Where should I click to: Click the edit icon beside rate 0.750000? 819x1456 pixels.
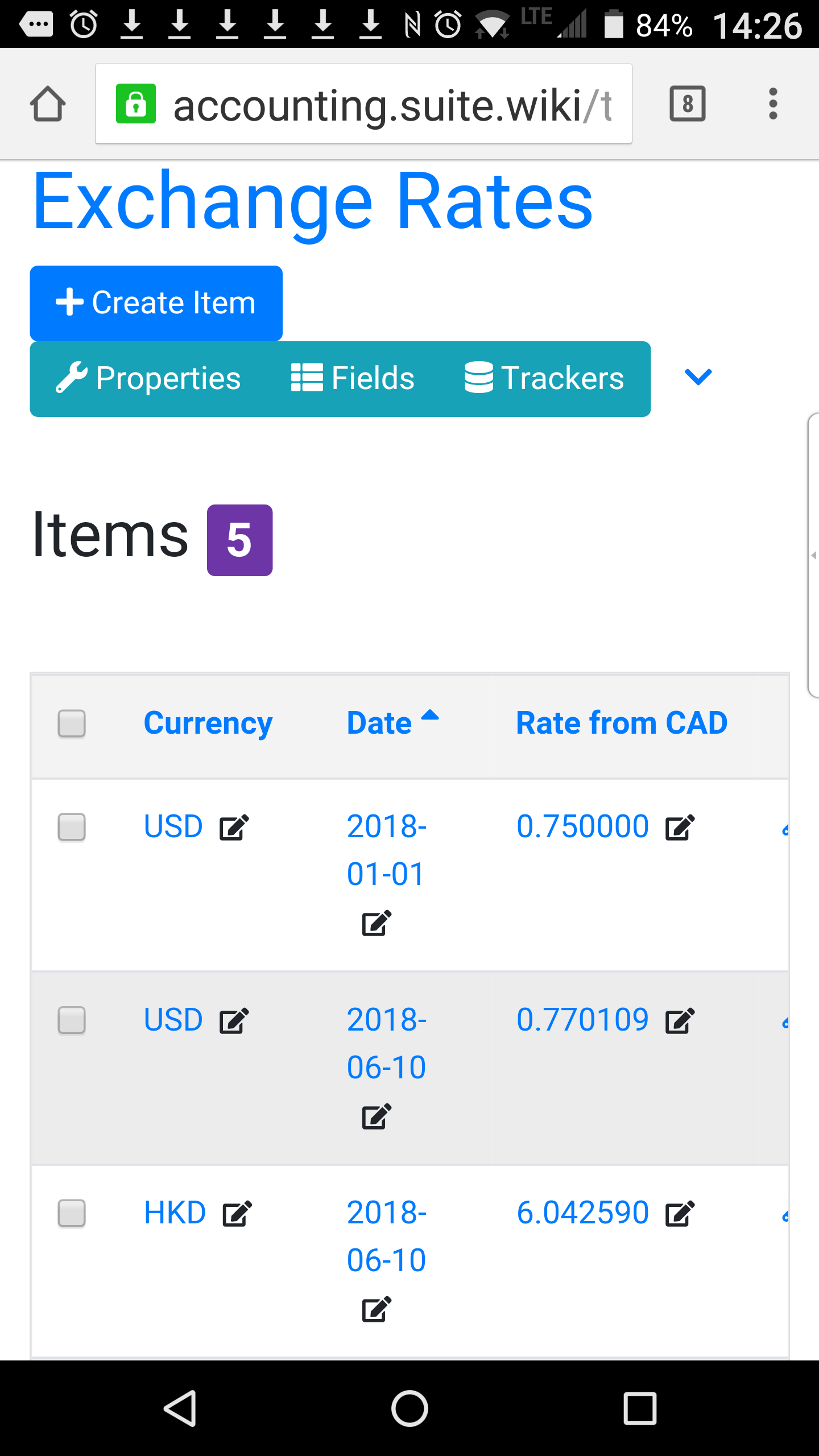680,827
